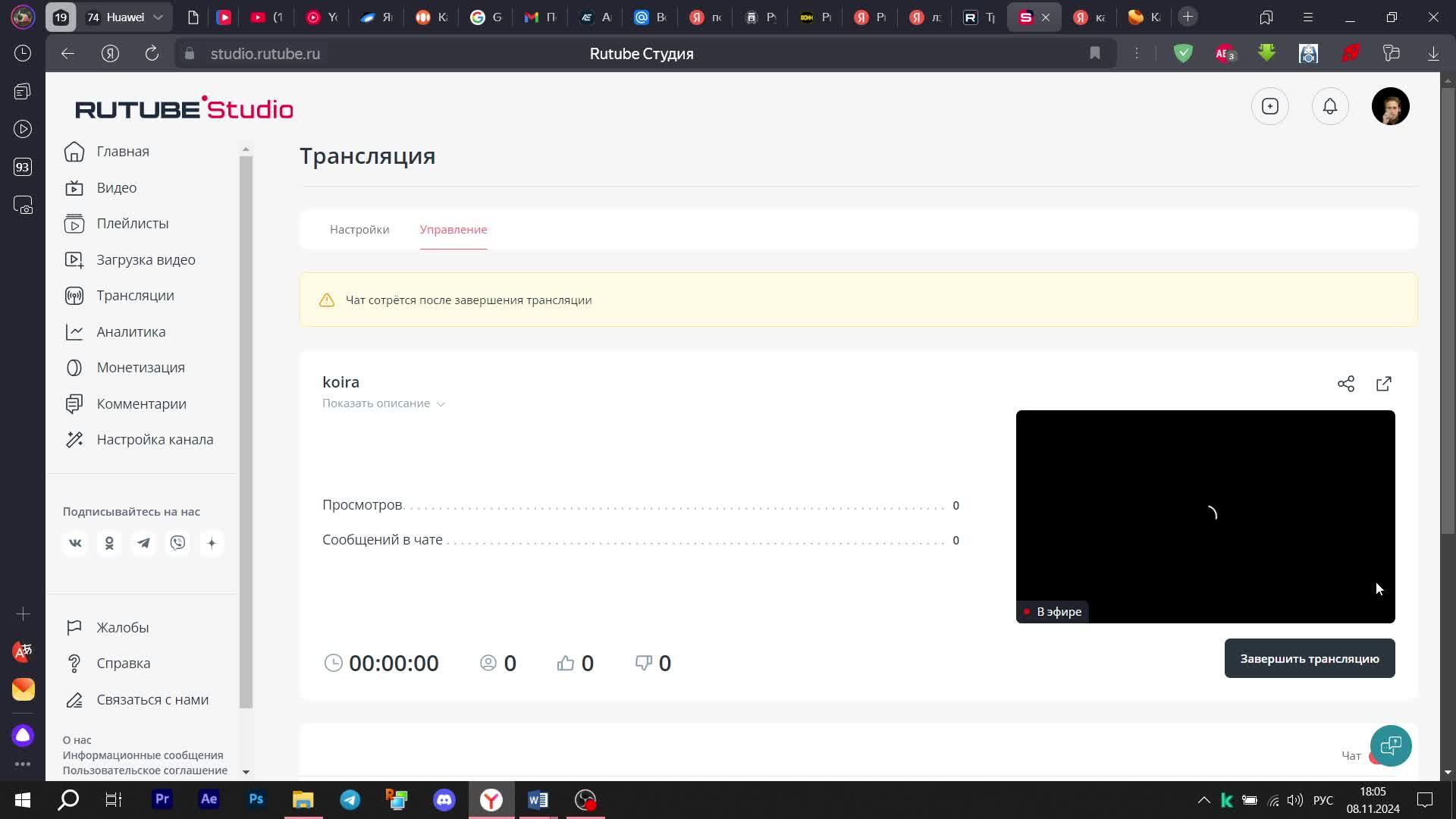Open the support chat help bubble
Image resolution: width=1456 pixels, height=819 pixels.
coord(1390,745)
